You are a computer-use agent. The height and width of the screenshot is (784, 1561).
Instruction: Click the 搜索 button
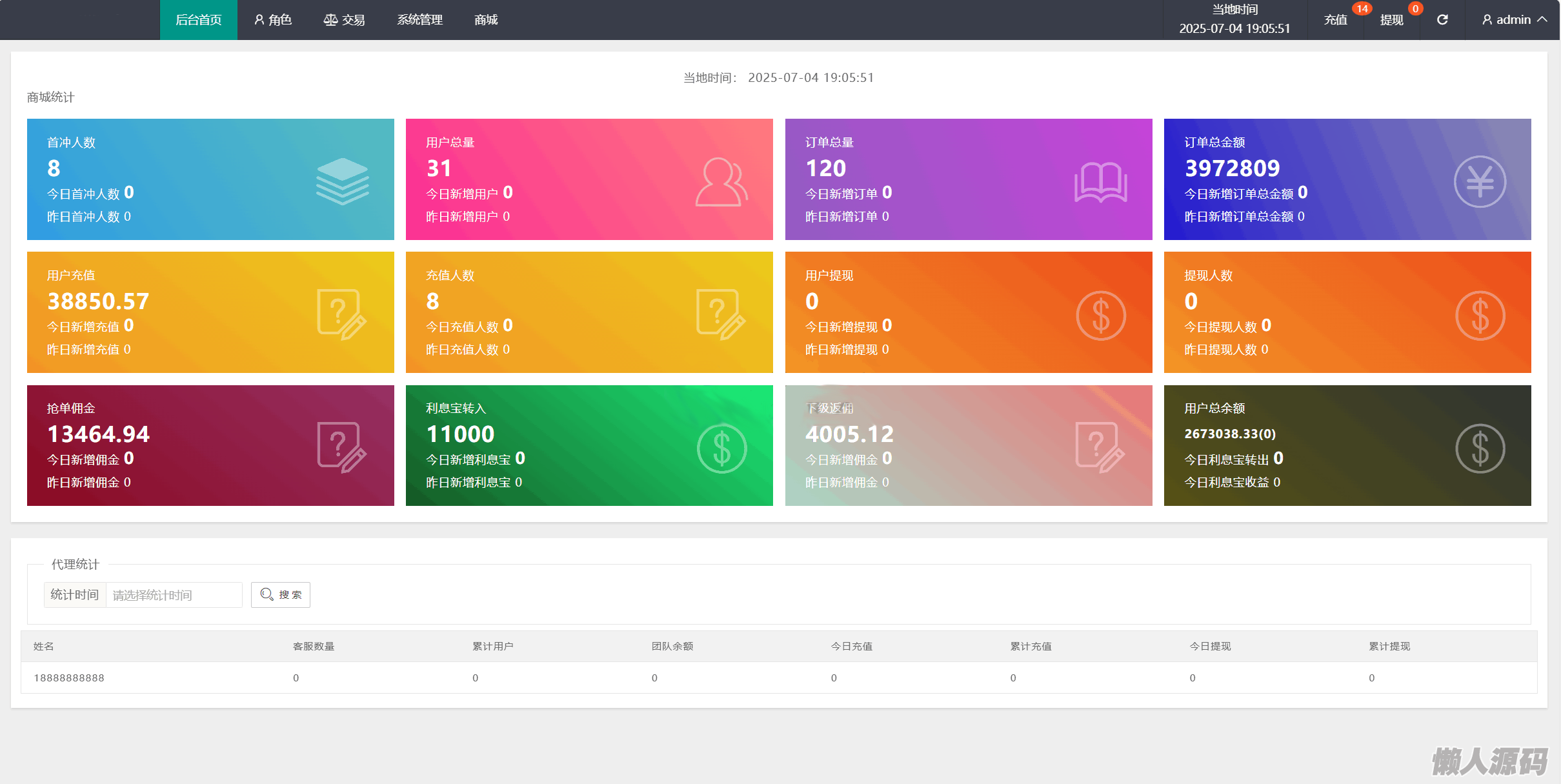[x=281, y=595]
